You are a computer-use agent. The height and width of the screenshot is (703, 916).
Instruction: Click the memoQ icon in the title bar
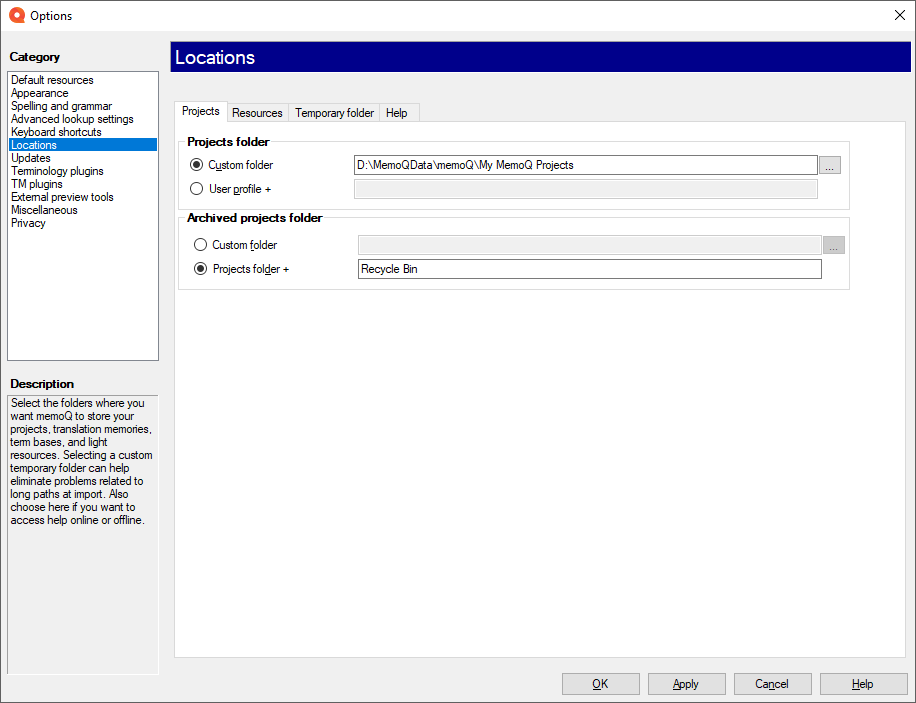click(16, 15)
